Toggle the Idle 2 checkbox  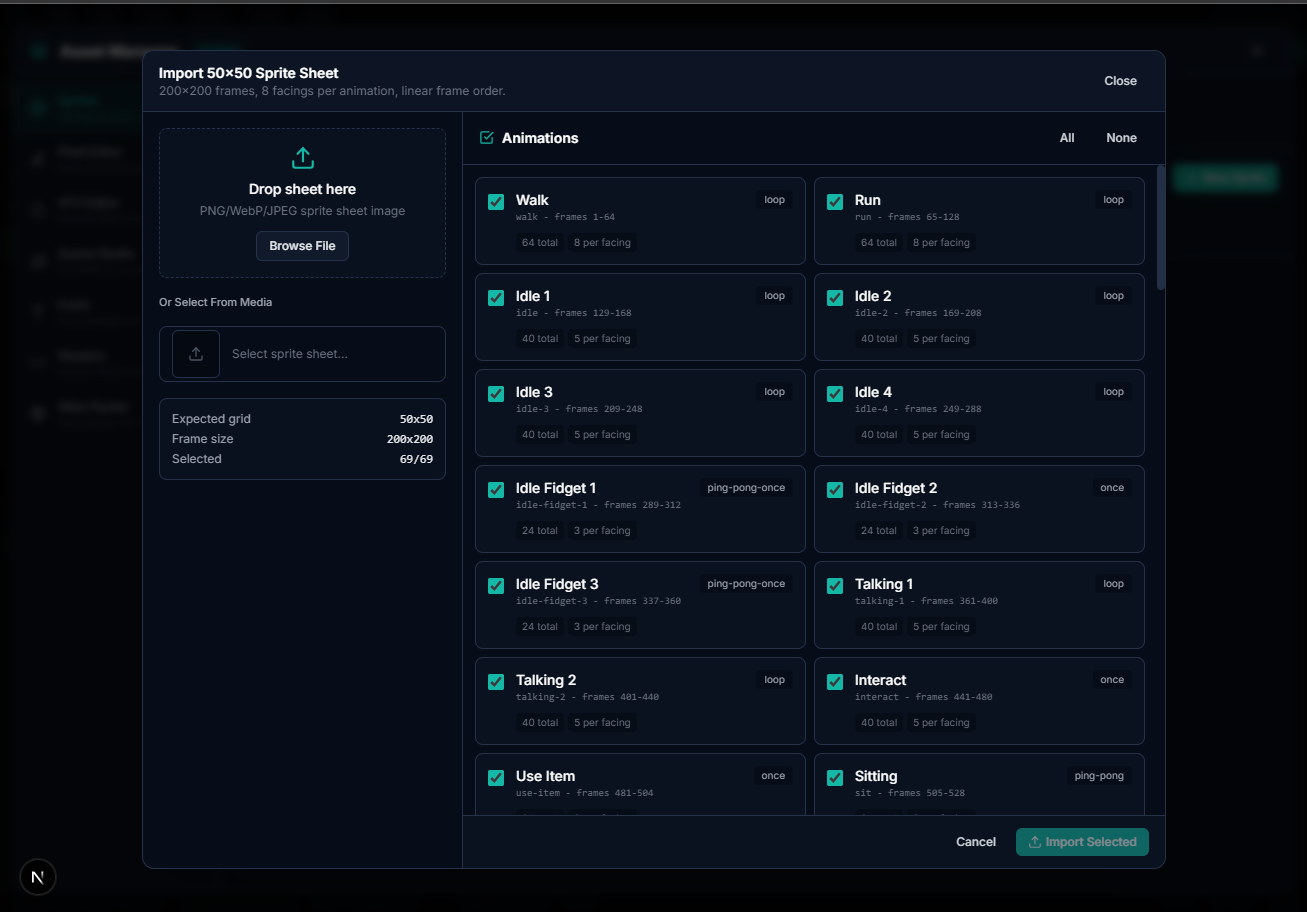[835, 298]
